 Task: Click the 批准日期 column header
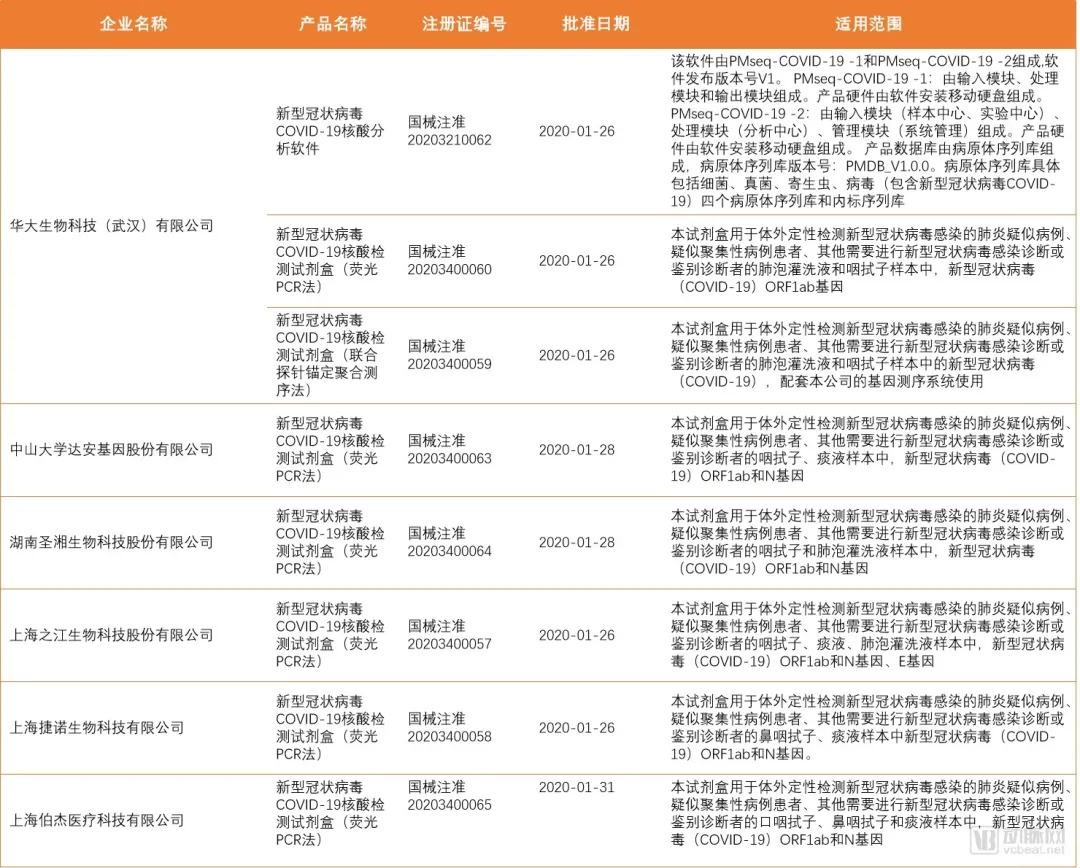[596, 24]
